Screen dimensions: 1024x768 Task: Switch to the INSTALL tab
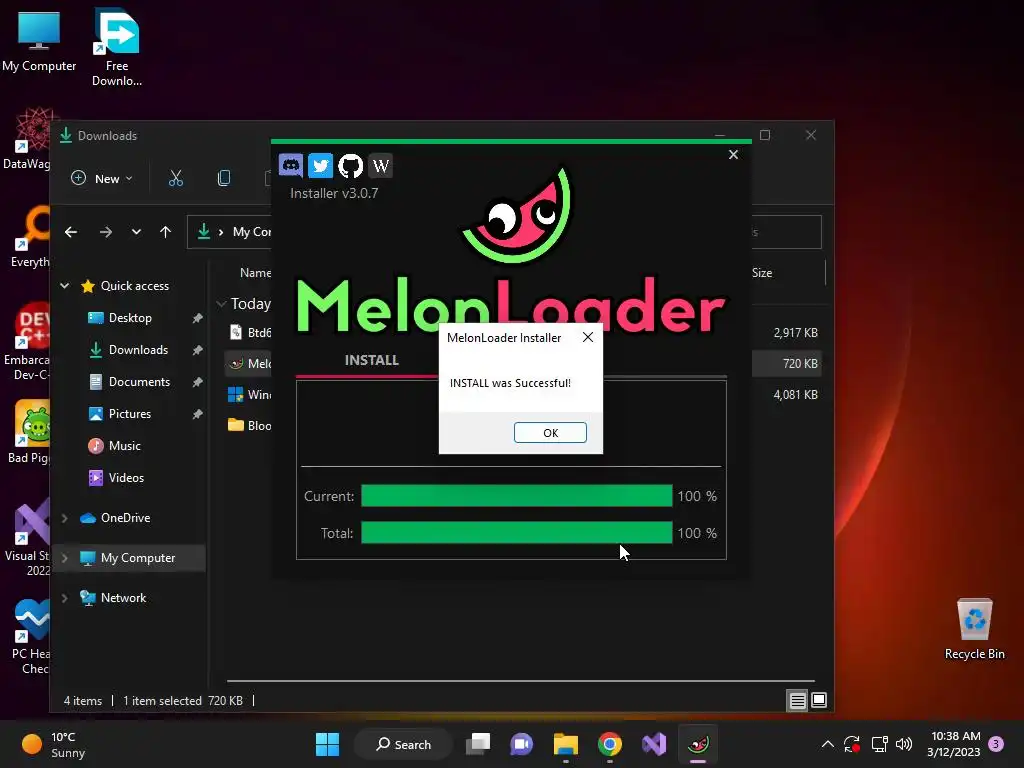(372, 360)
